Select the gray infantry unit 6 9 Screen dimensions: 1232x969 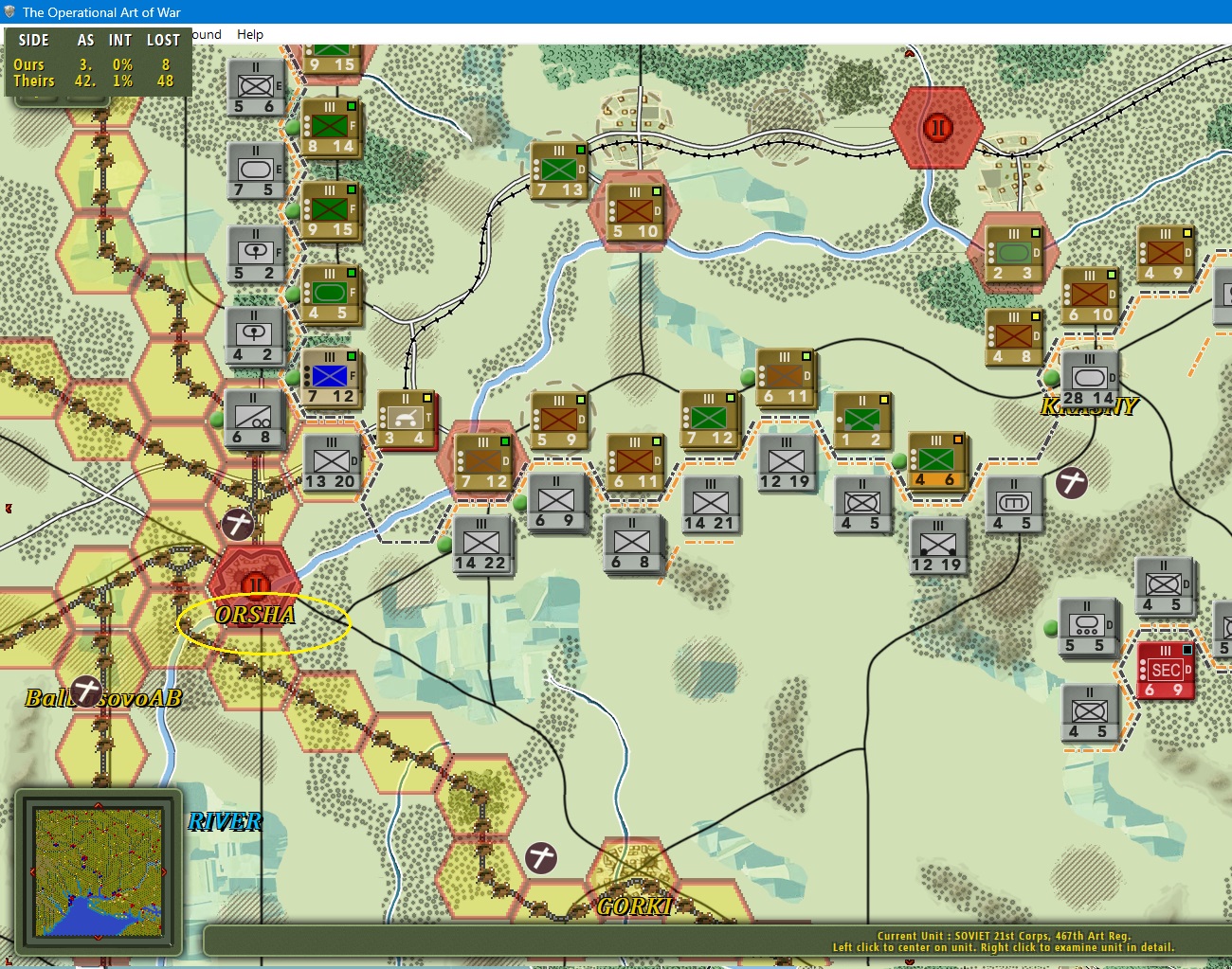click(x=556, y=501)
